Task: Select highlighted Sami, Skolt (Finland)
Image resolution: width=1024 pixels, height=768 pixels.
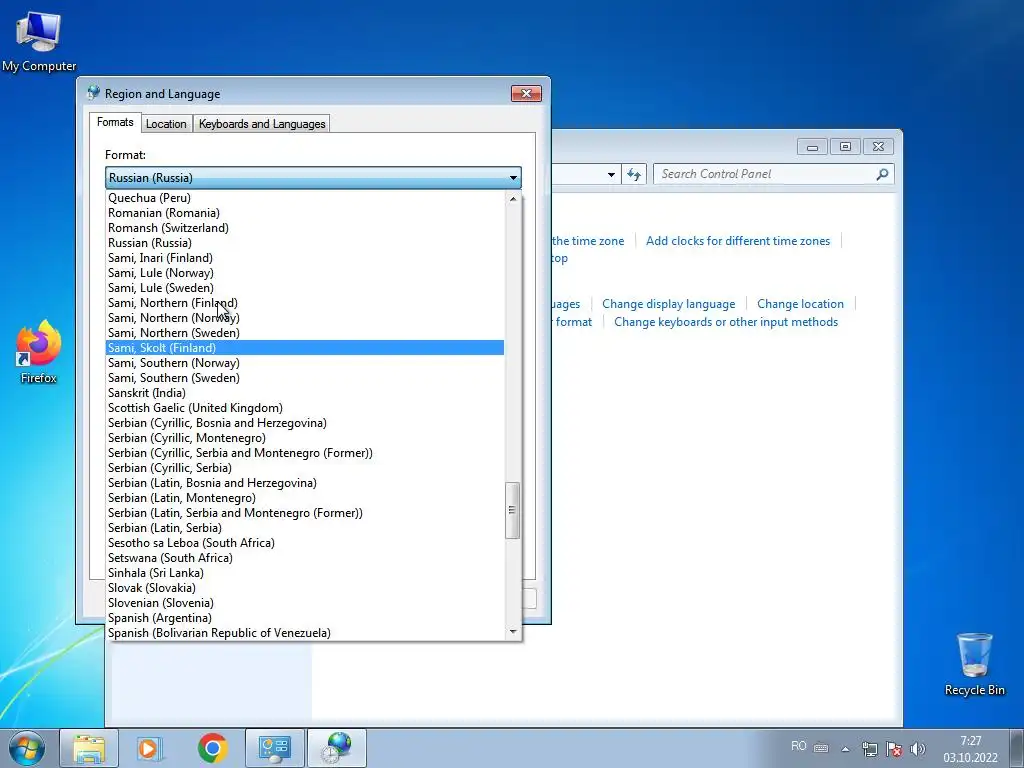Action: 305,348
